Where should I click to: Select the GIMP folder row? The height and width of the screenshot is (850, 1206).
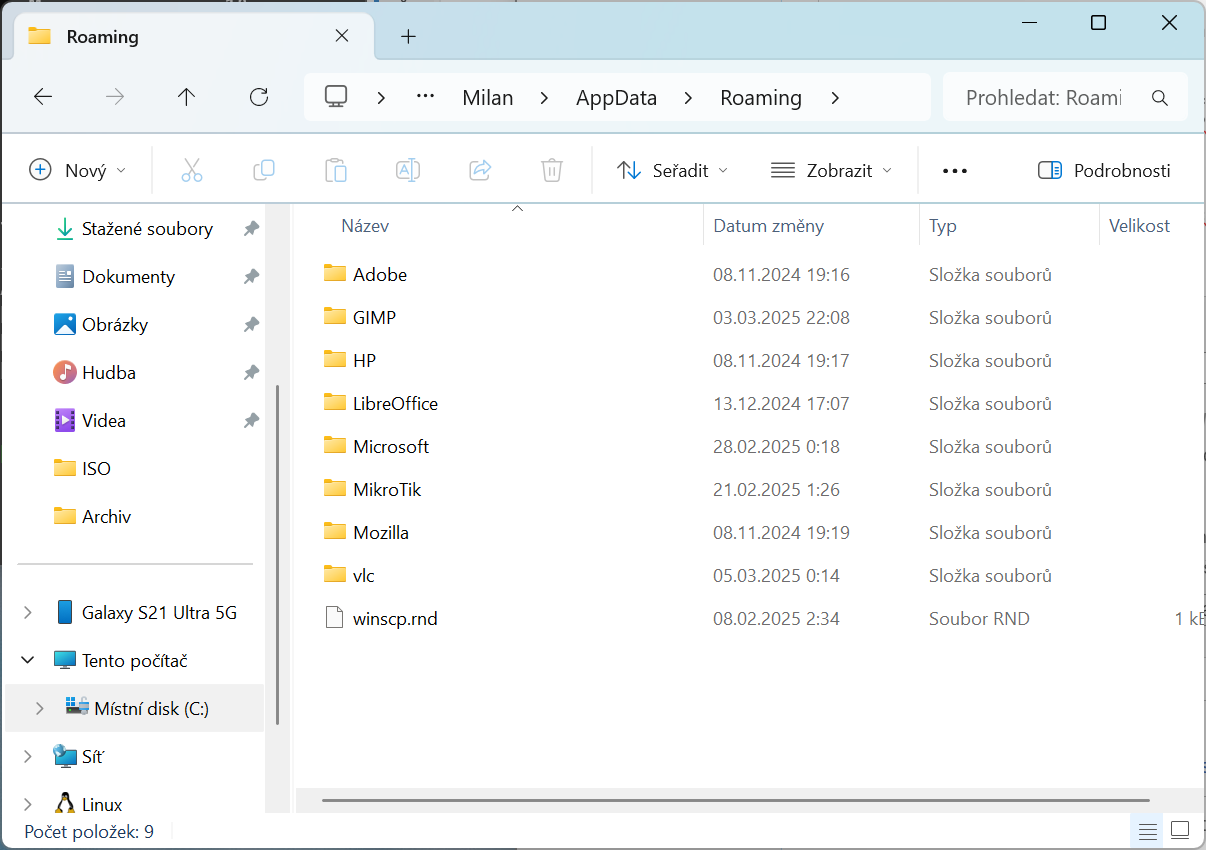coord(750,317)
